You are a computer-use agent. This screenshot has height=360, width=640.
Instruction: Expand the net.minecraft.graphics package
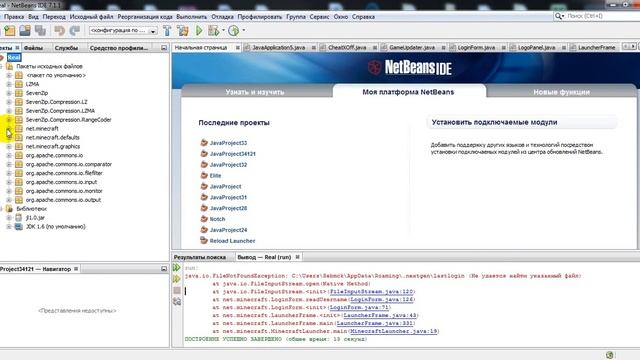[x=9, y=147]
